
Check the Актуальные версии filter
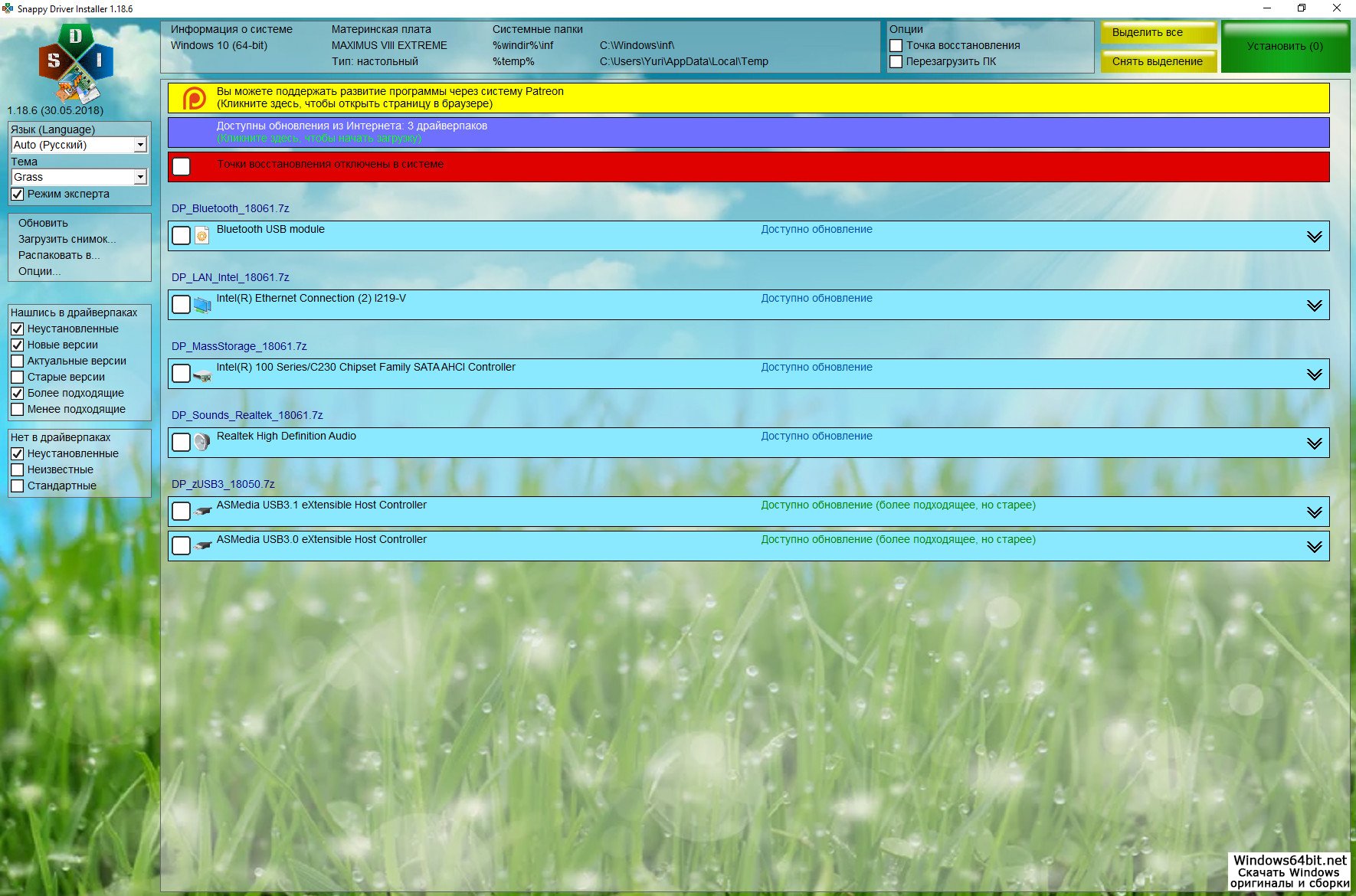point(18,361)
